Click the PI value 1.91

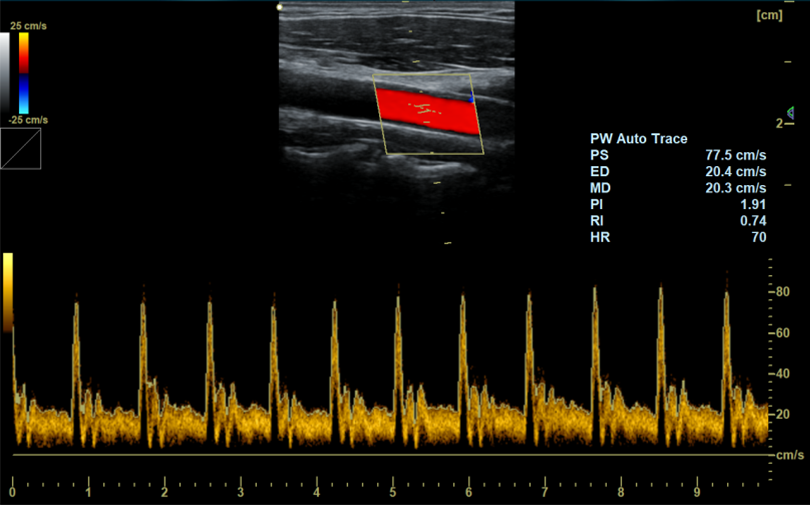coord(753,204)
